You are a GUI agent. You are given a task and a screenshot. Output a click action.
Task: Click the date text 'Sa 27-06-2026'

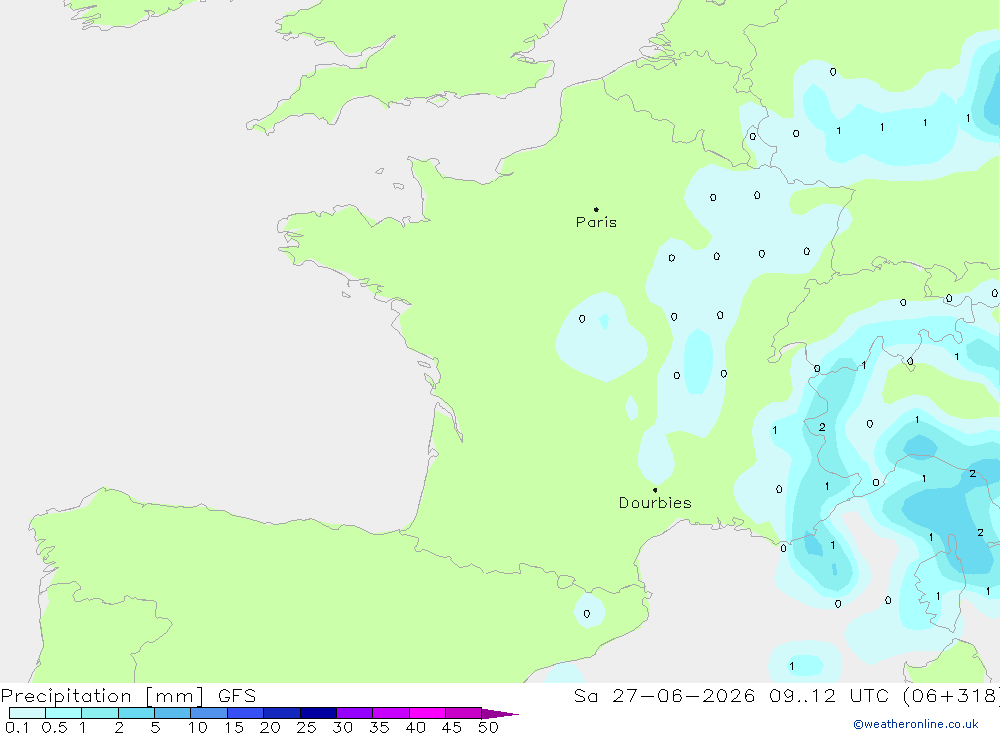[x=664, y=696]
